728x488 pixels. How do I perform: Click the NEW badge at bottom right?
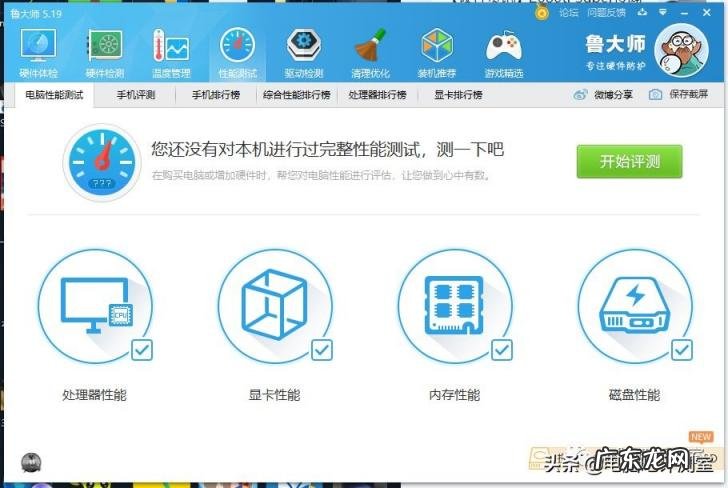(701, 437)
